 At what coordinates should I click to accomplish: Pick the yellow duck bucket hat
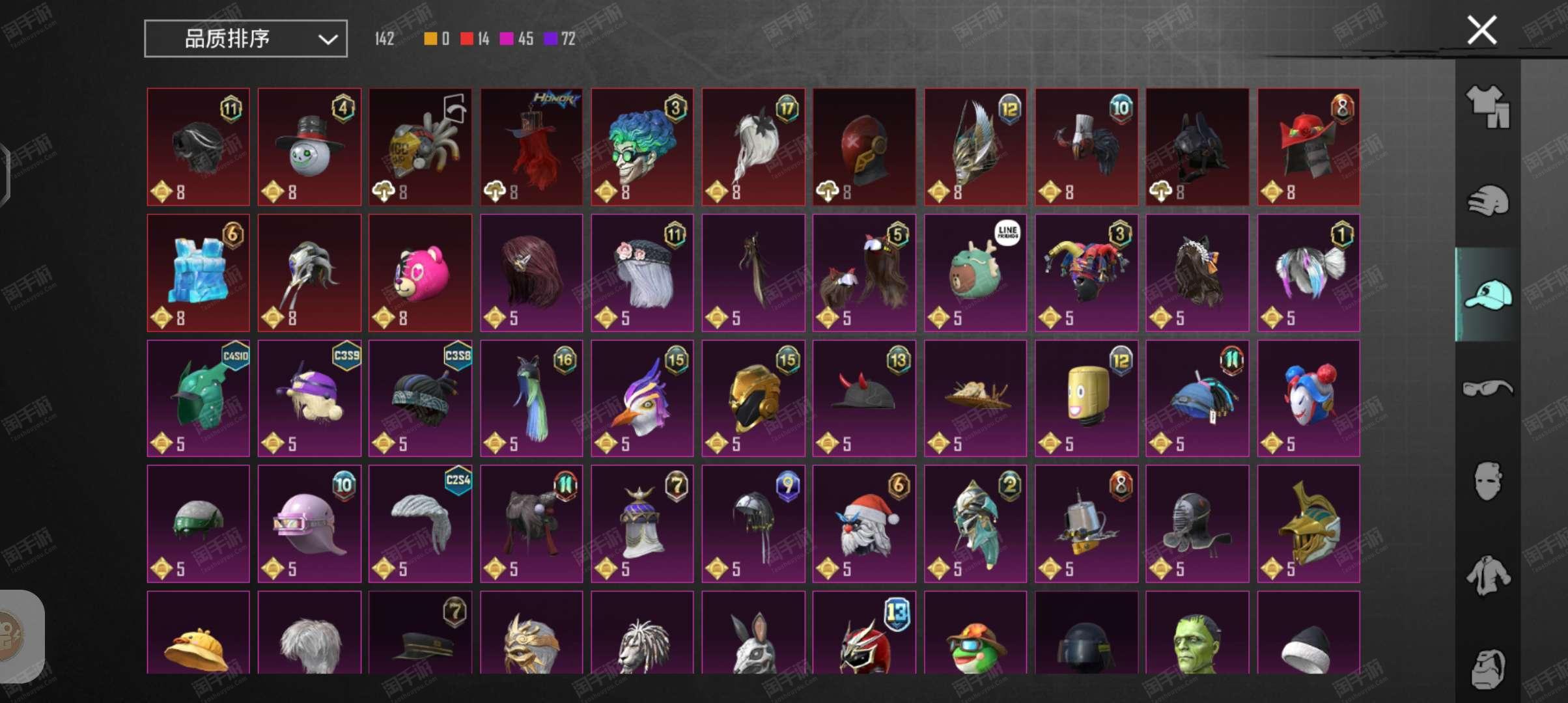[198, 633]
